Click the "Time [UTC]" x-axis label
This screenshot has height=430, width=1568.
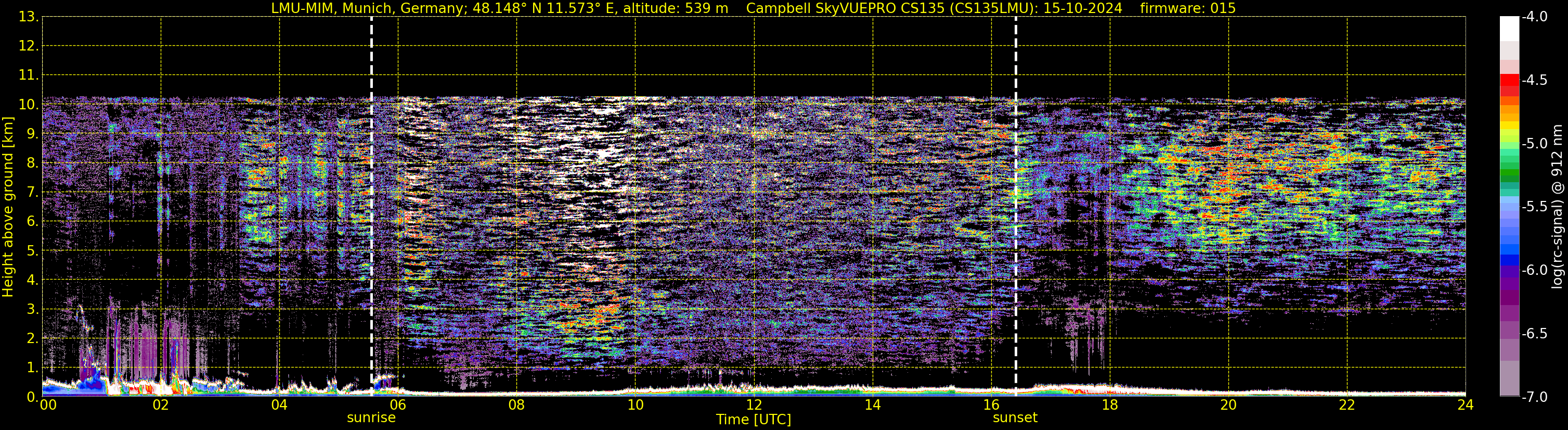point(754,420)
